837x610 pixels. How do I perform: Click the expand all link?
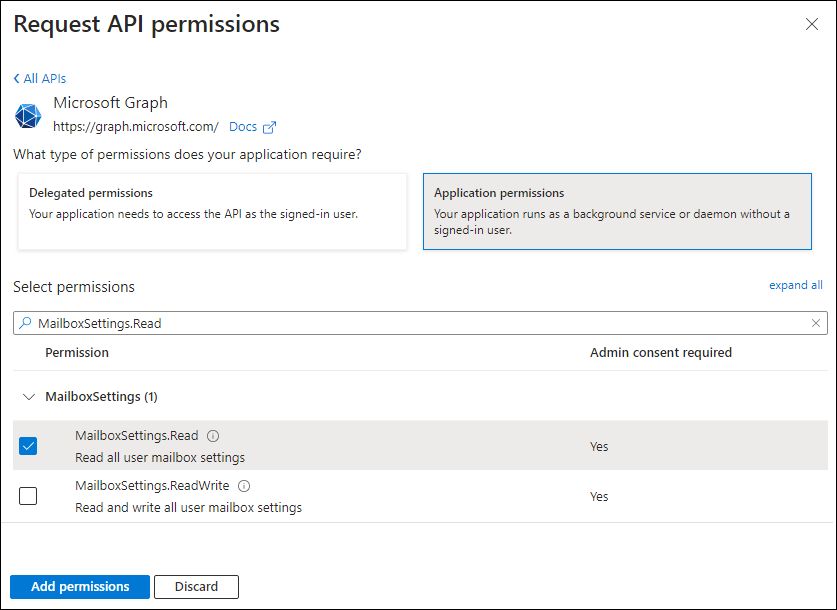[x=795, y=285]
